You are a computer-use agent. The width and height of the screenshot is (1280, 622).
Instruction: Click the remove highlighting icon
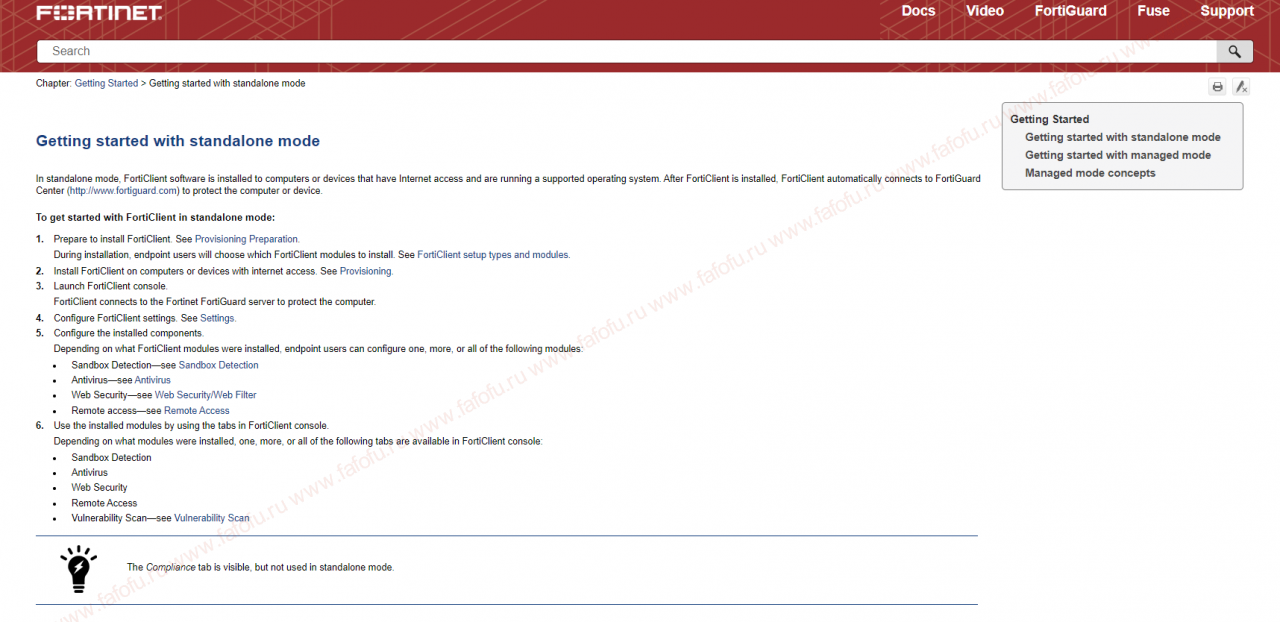coord(1240,87)
